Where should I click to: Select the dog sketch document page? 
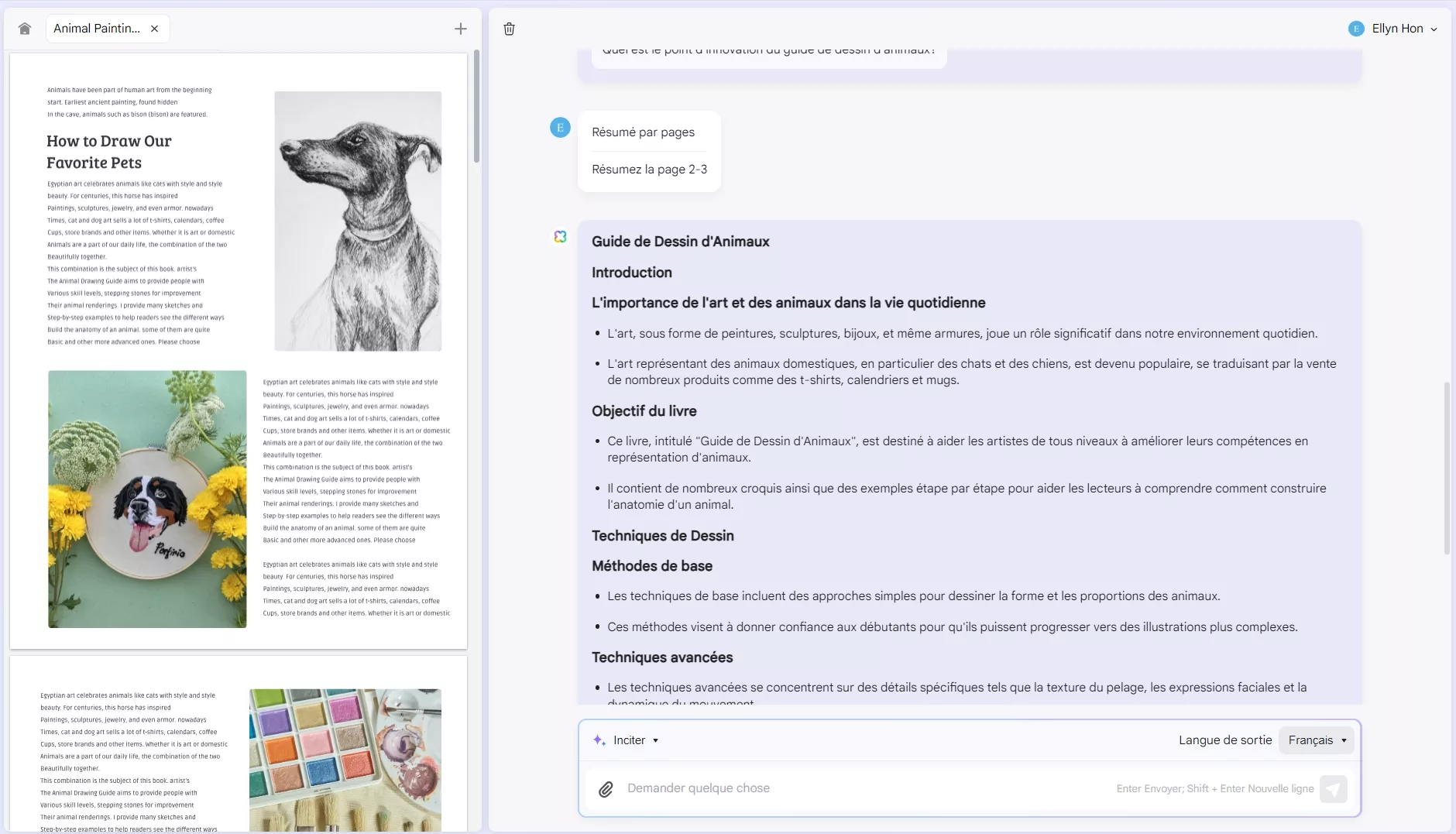tap(238, 348)
